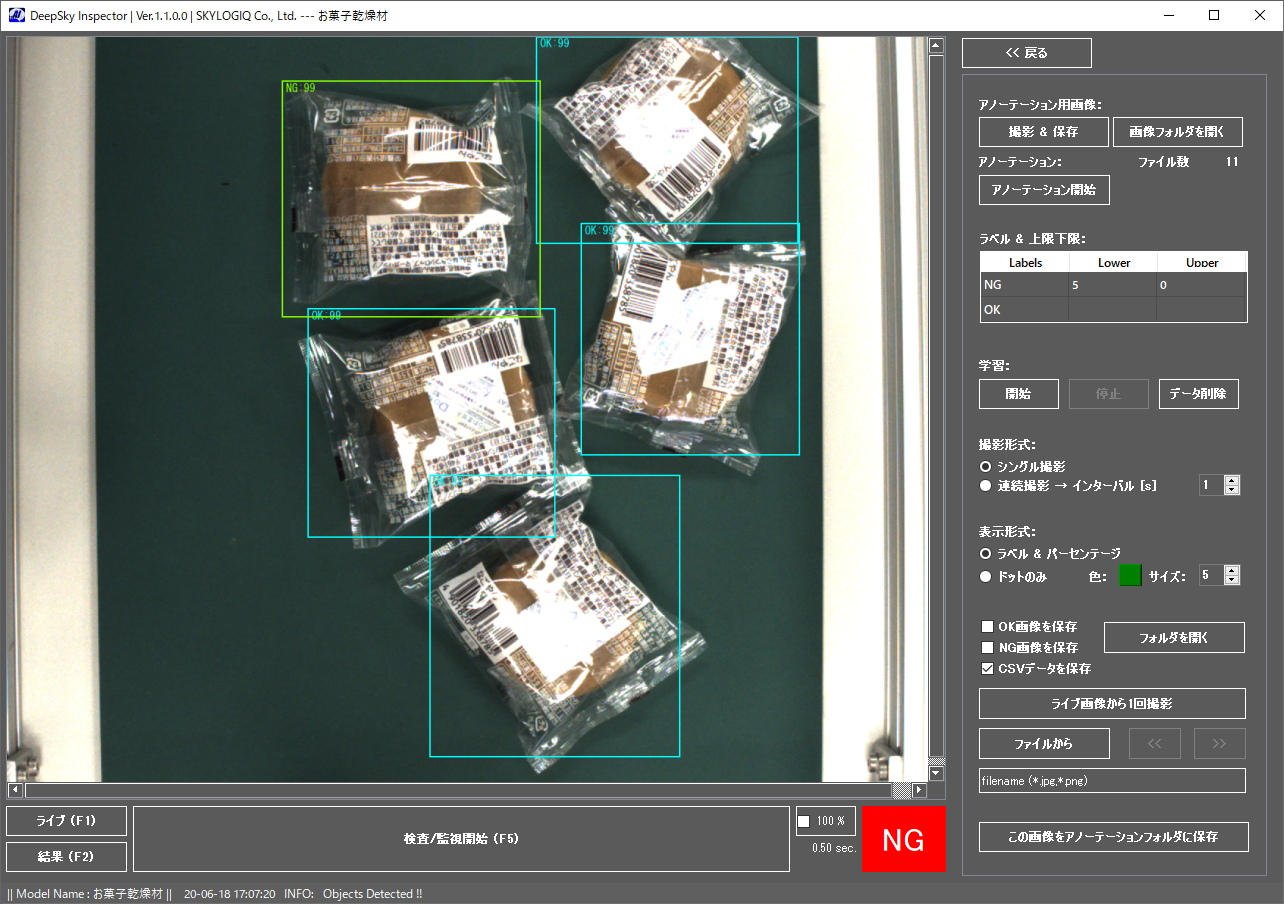This screenshot has height=904, width=1284.
Task: Click the 学習 開始 button
Action: click(1018, 394)
